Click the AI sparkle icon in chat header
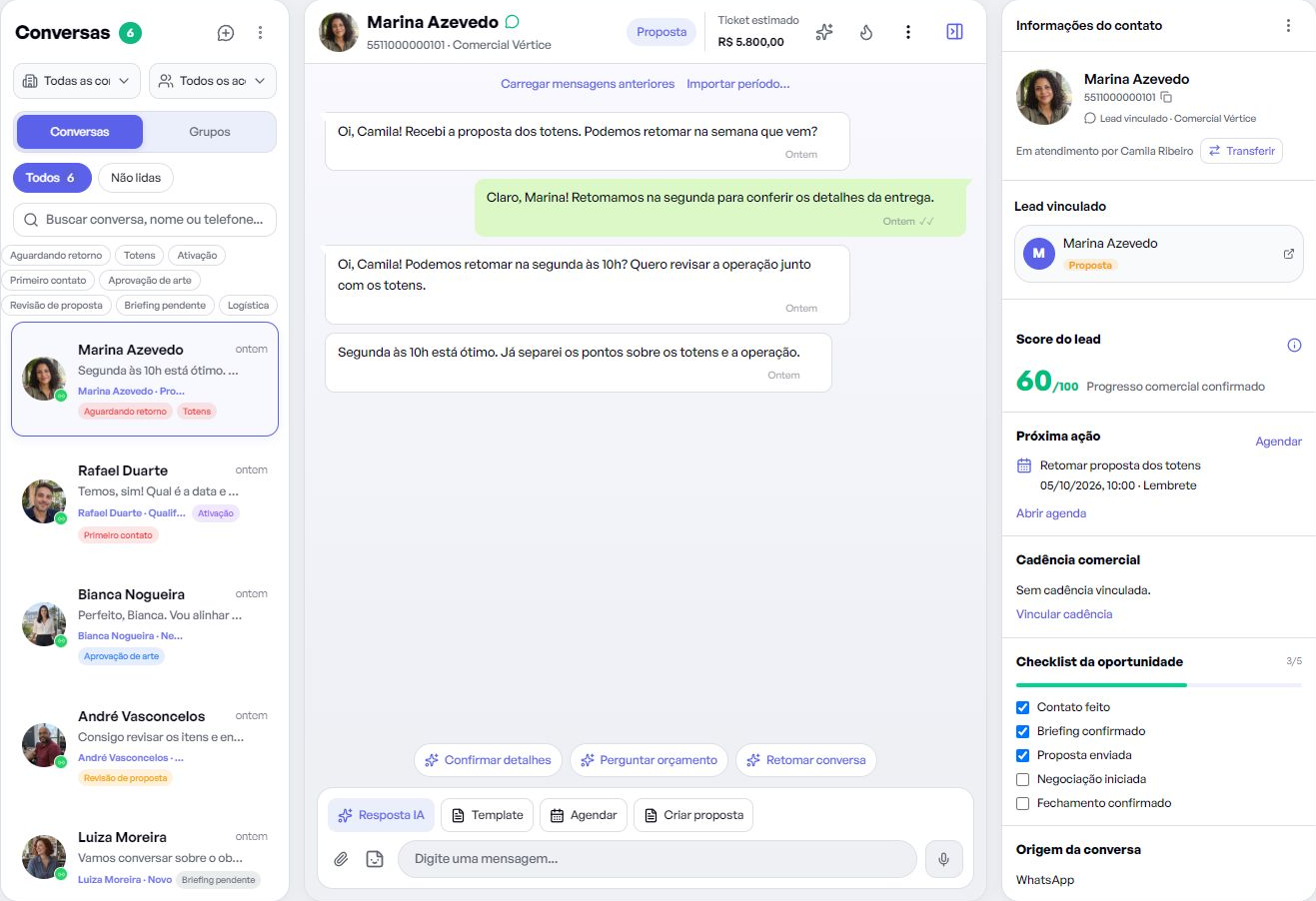Viewport: 1316px width, 901px height. [824, 32]
